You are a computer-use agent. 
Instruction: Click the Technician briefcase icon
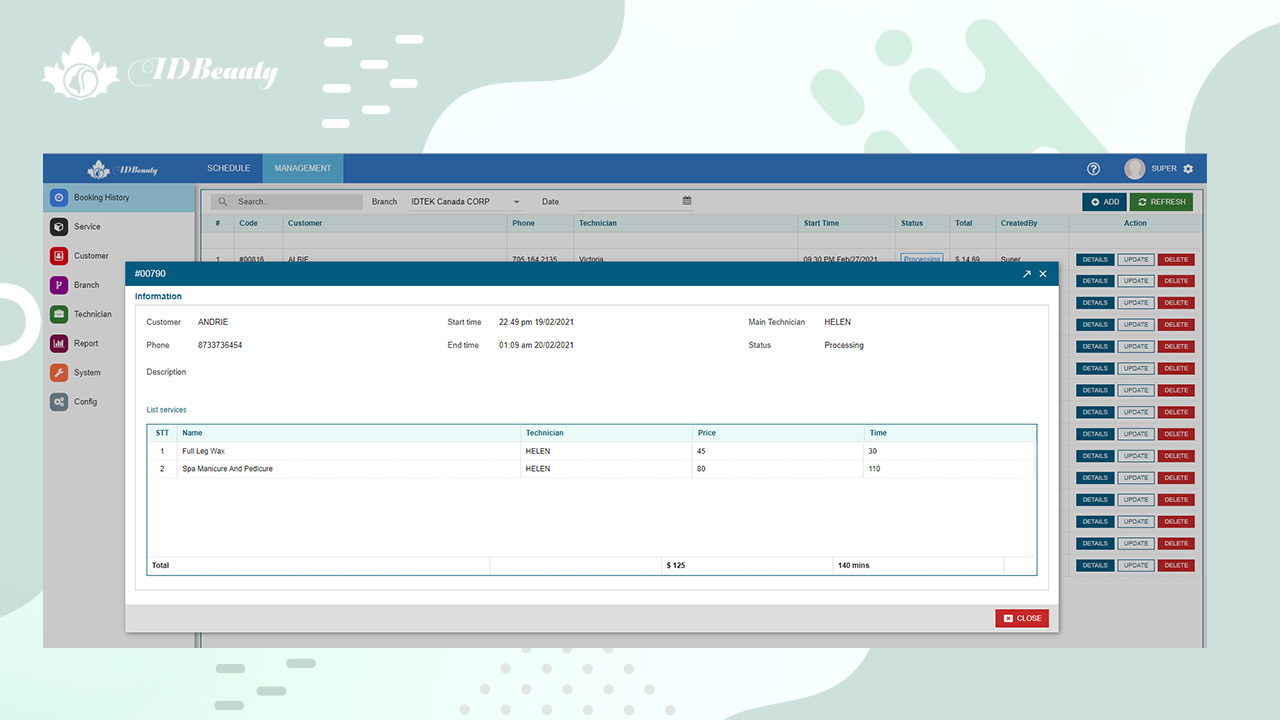point(59,314)
